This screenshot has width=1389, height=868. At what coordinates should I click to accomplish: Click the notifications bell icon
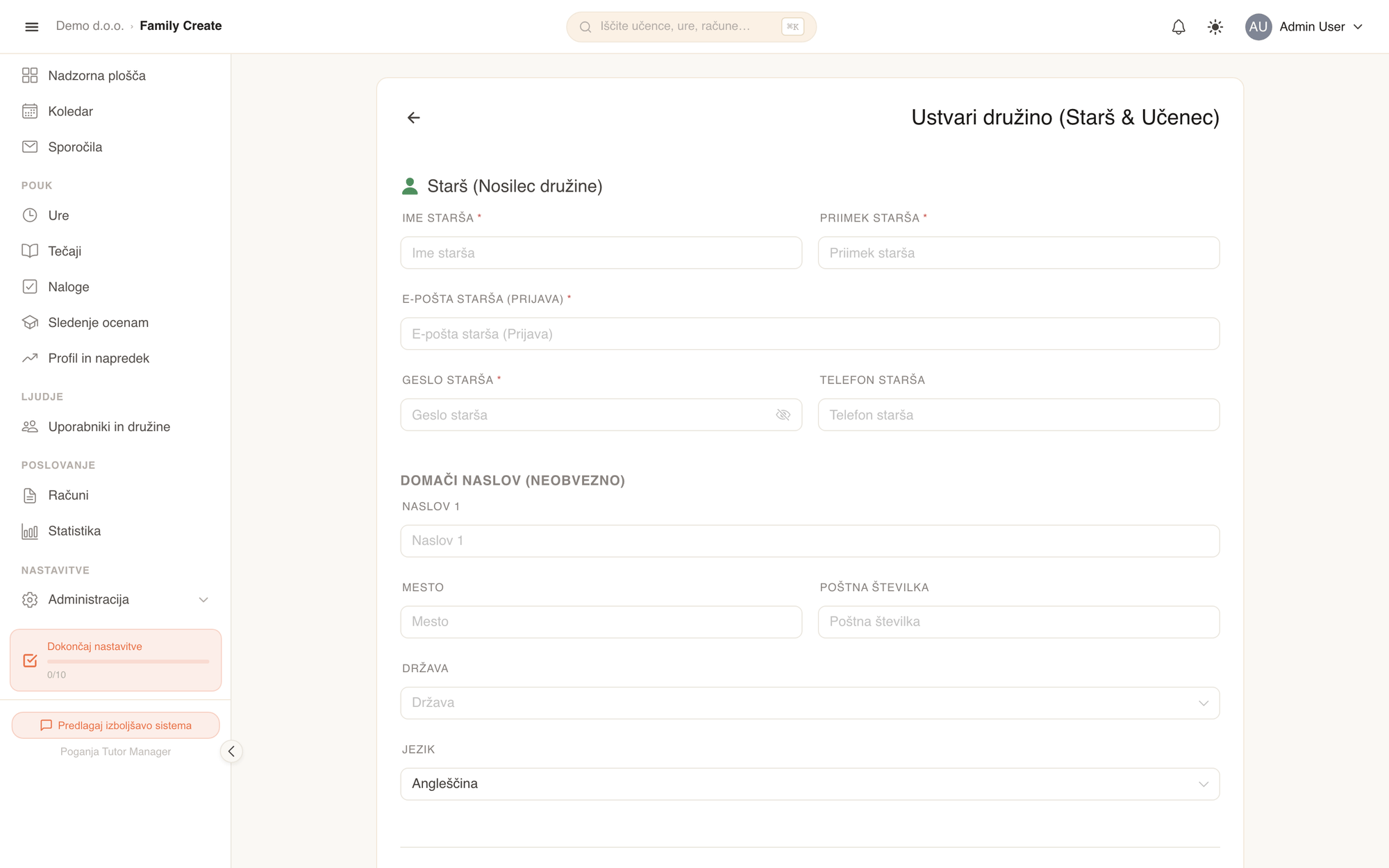click(x=1179, y=26)
